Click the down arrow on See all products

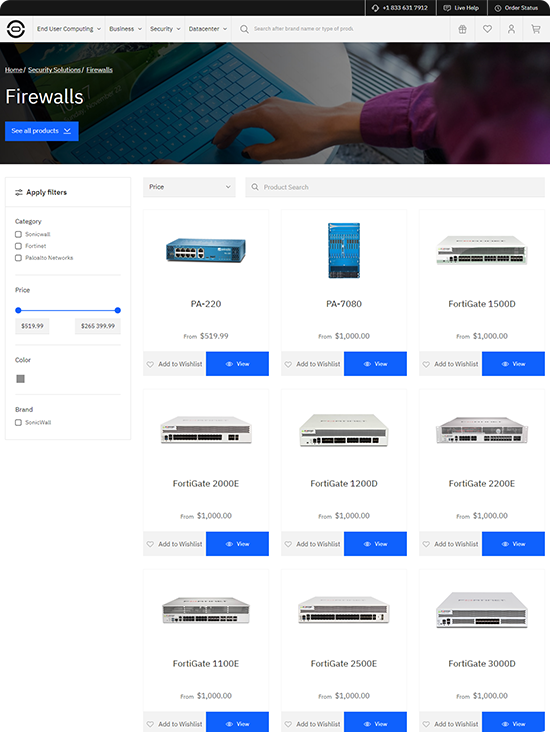pos(67,131)
